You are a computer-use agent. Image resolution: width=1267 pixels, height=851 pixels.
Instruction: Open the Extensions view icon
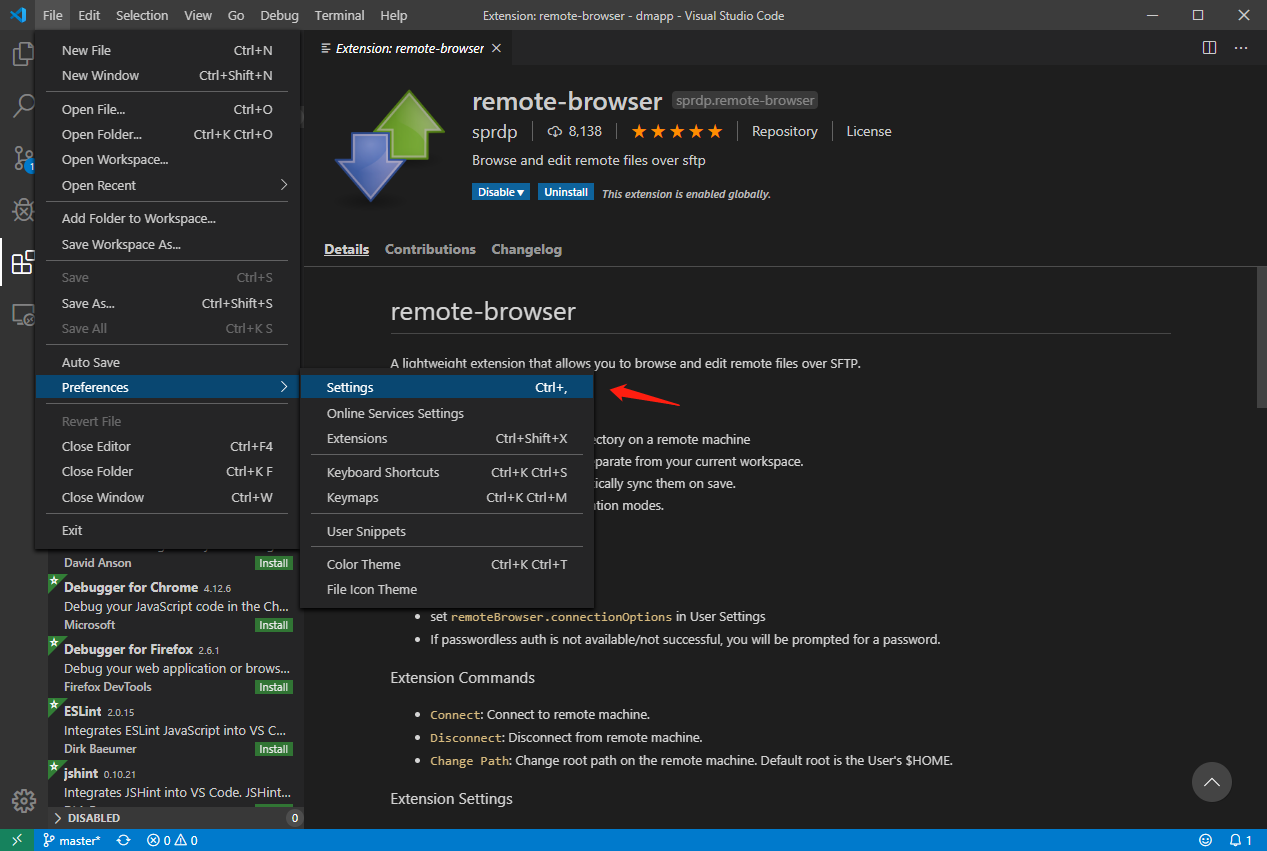coord(23,263)
